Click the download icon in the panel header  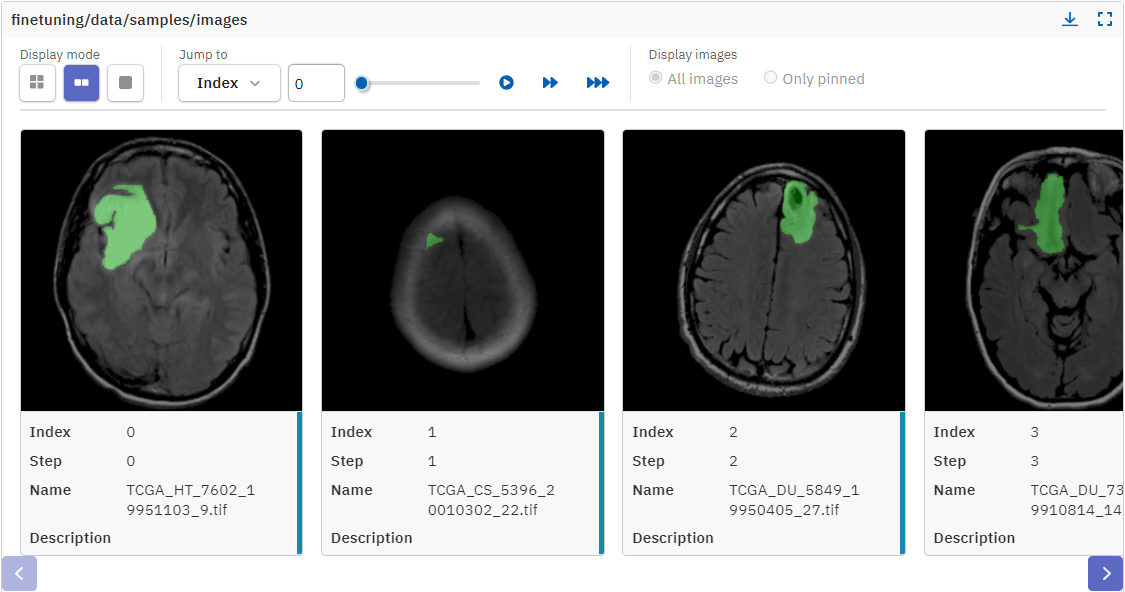[1070, 18]
